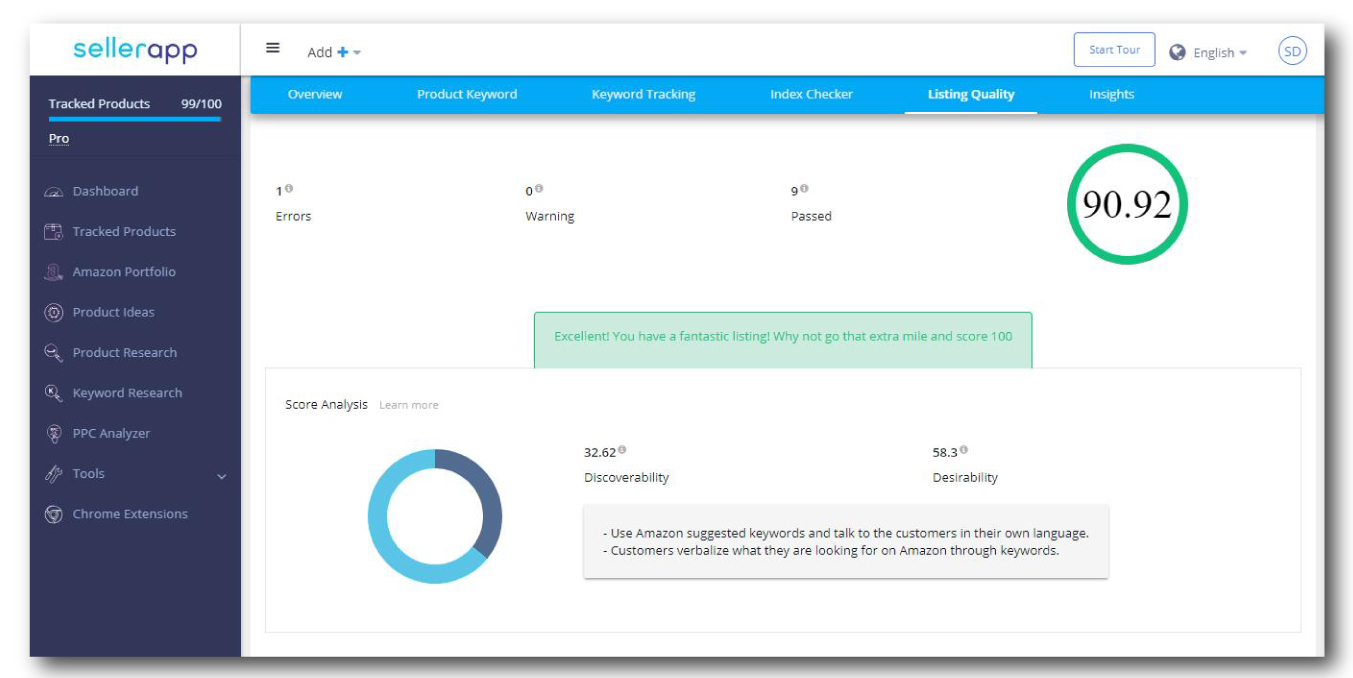Open the Product Ideas section
Screen dimensions: 1353x678
[113, 312]
